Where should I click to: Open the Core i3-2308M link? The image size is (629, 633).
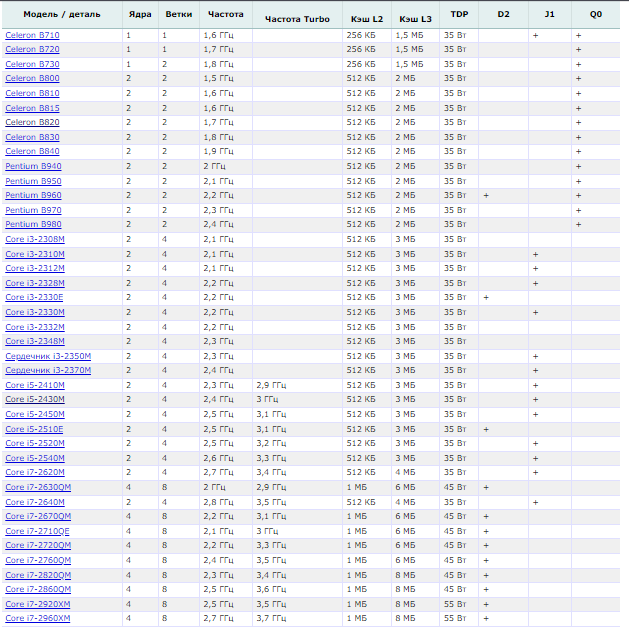[35, 239]
